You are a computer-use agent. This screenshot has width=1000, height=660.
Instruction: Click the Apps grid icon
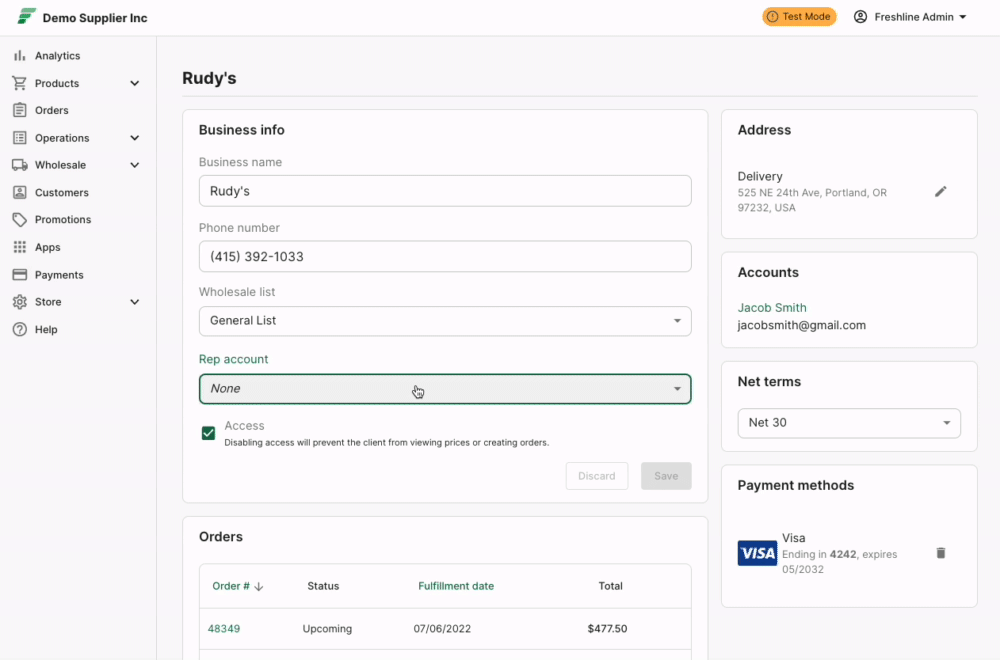[19, 247]
